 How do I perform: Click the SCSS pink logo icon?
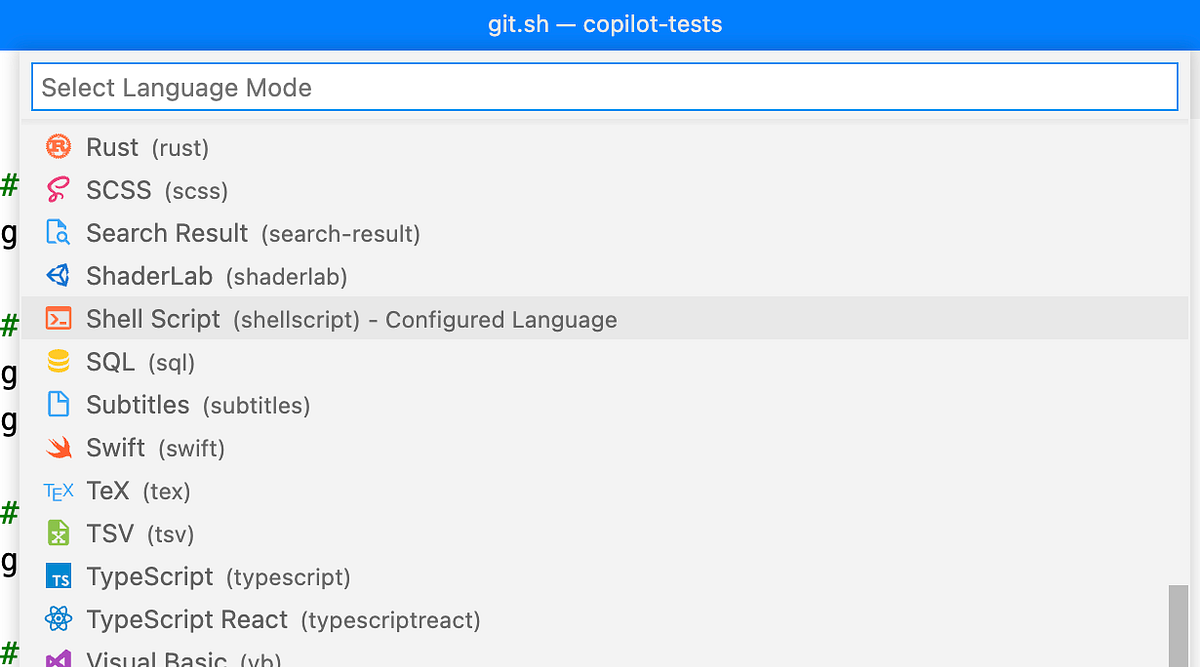coord(57,190)
